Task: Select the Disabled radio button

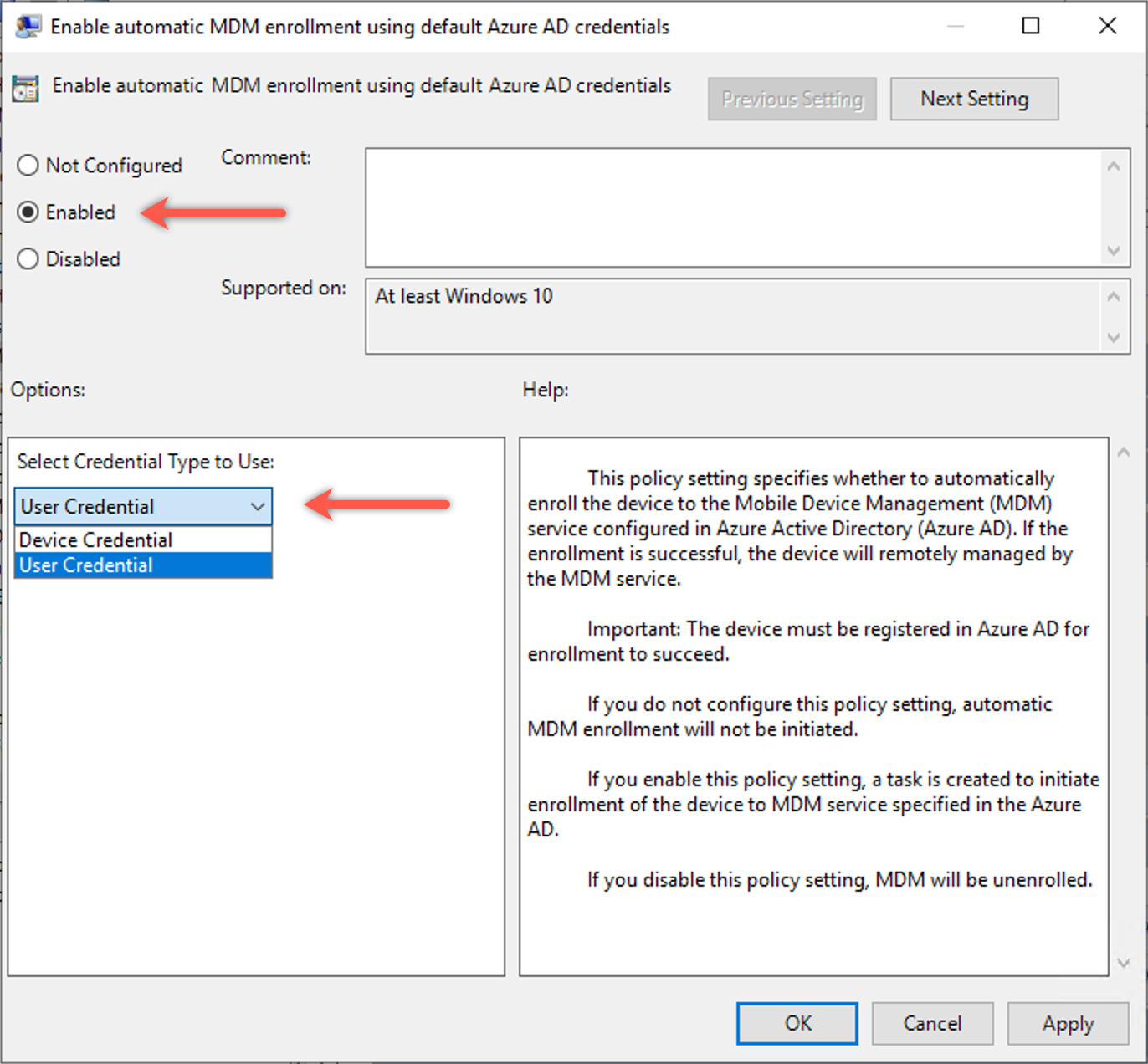Action: coord(27,259)
